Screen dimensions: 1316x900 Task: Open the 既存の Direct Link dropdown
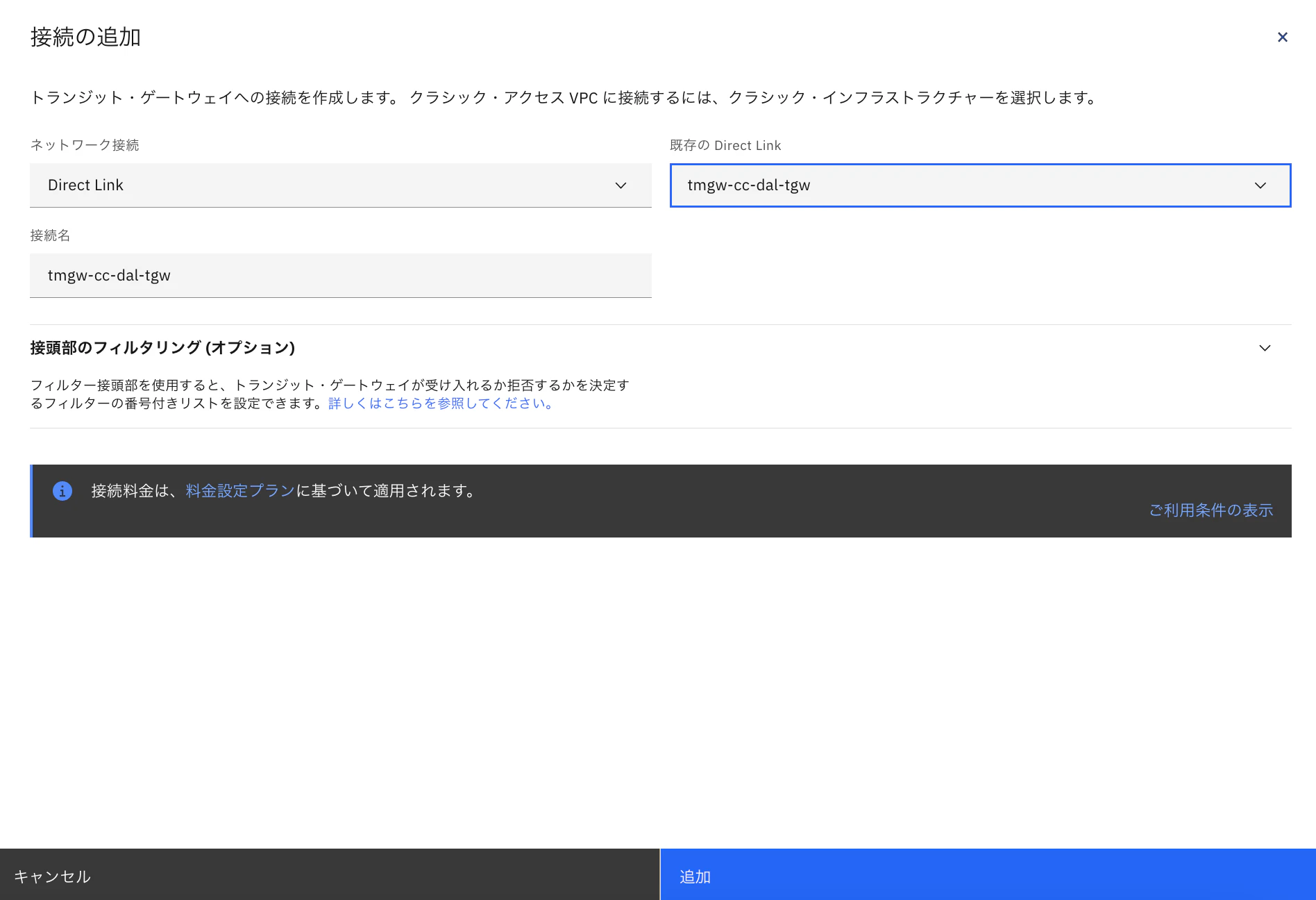[x=980, y=185]
